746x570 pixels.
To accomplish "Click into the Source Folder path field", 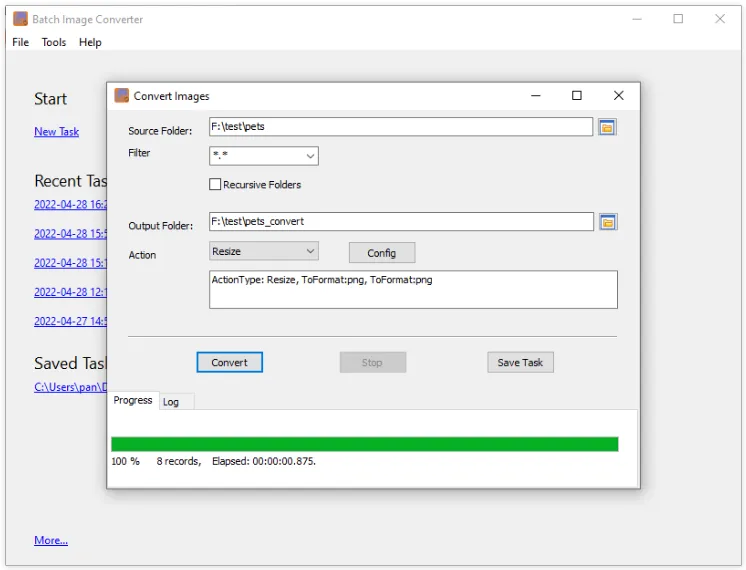I will click(401, 127).
